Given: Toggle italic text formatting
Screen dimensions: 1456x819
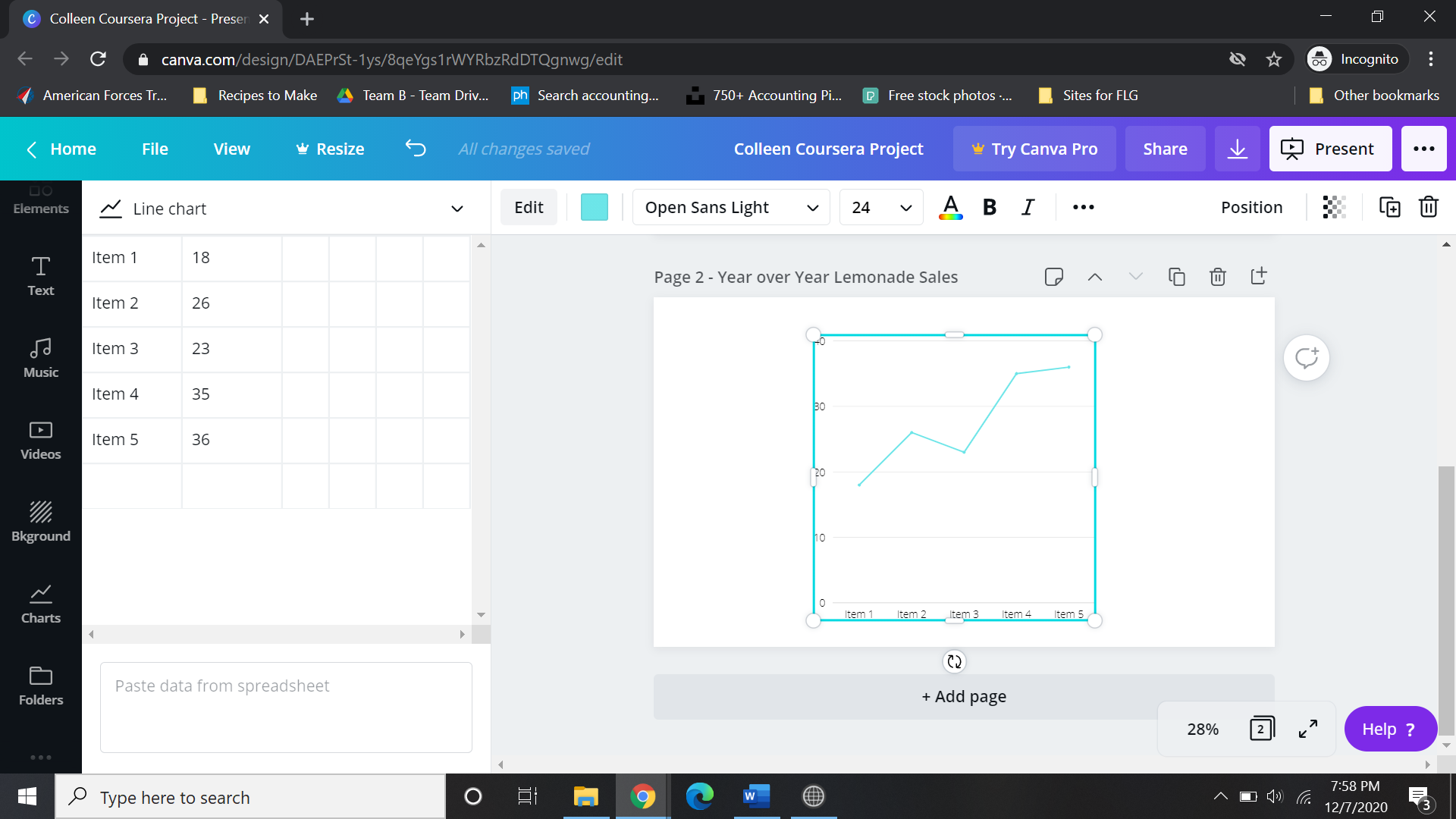Looking at the screenshot, I should [1028, 207].
